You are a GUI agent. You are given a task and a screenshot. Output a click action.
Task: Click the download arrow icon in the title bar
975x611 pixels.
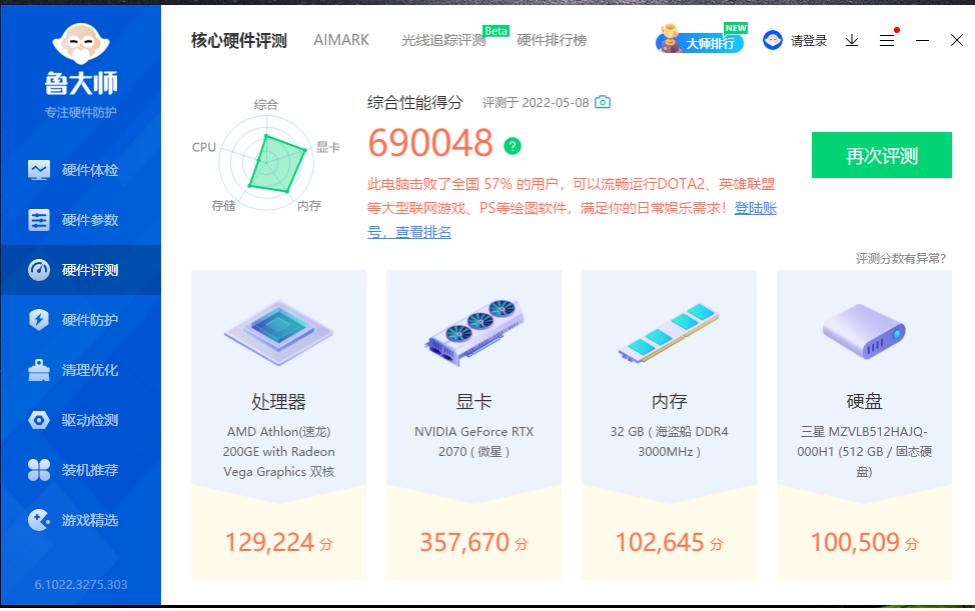coord(851,40)
